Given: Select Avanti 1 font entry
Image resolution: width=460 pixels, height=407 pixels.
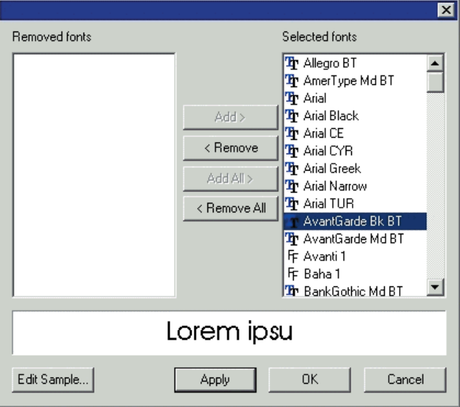Looking at the screenshot, I should (x=355, y=256).
